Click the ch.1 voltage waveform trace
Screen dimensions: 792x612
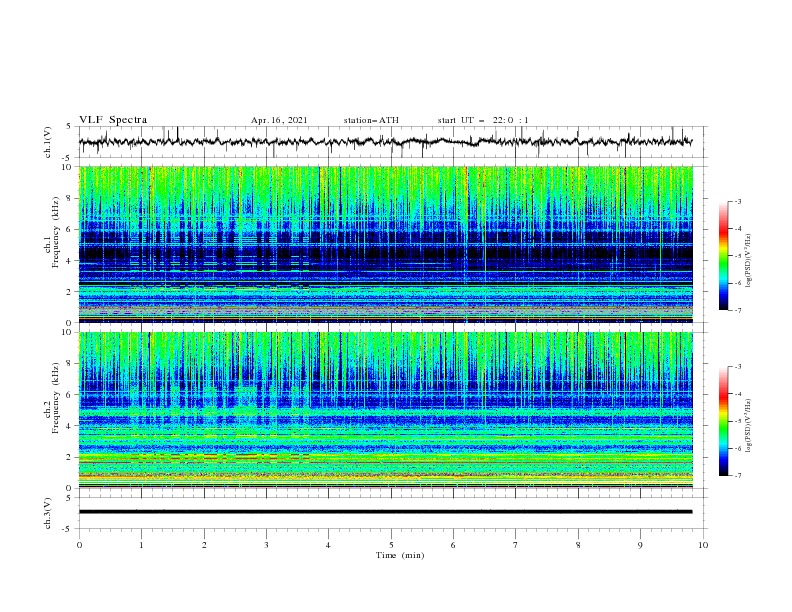click(x=385, y=142)
